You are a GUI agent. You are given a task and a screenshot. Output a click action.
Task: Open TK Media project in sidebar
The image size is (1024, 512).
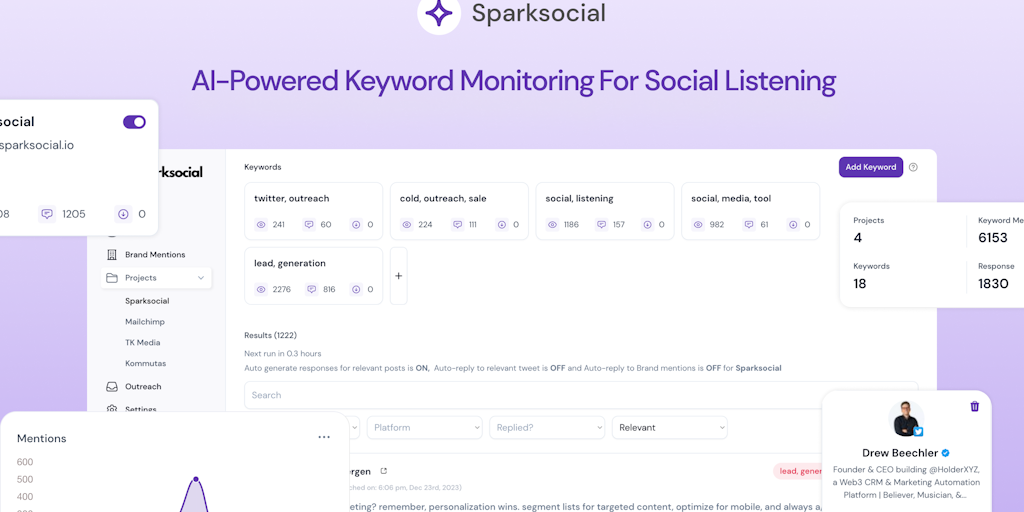142,343
